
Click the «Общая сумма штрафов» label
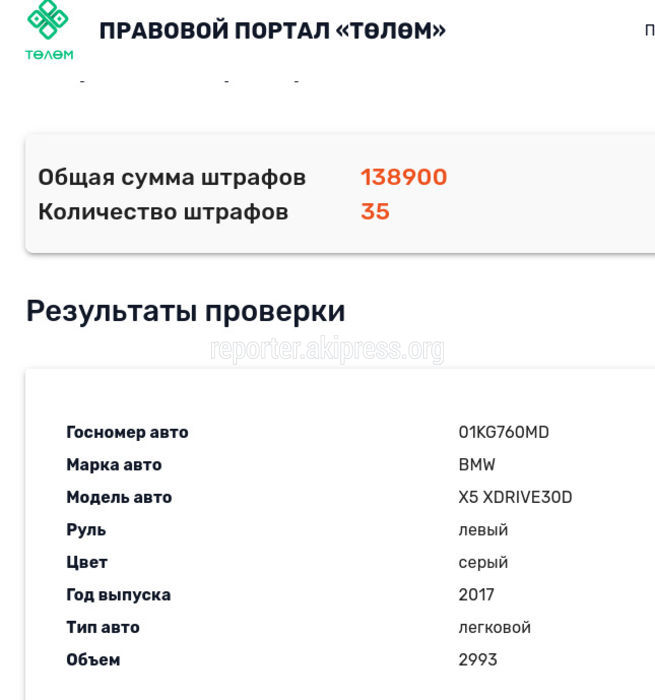pos(172,178)
